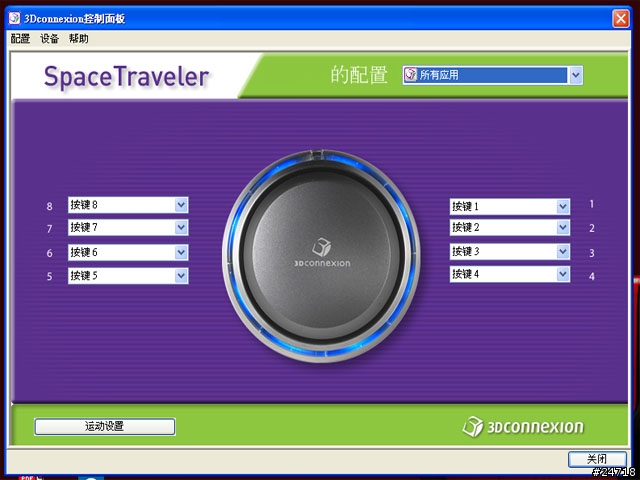
Task: Click the SpaceTraveler title text
Action: click(126, 77)
